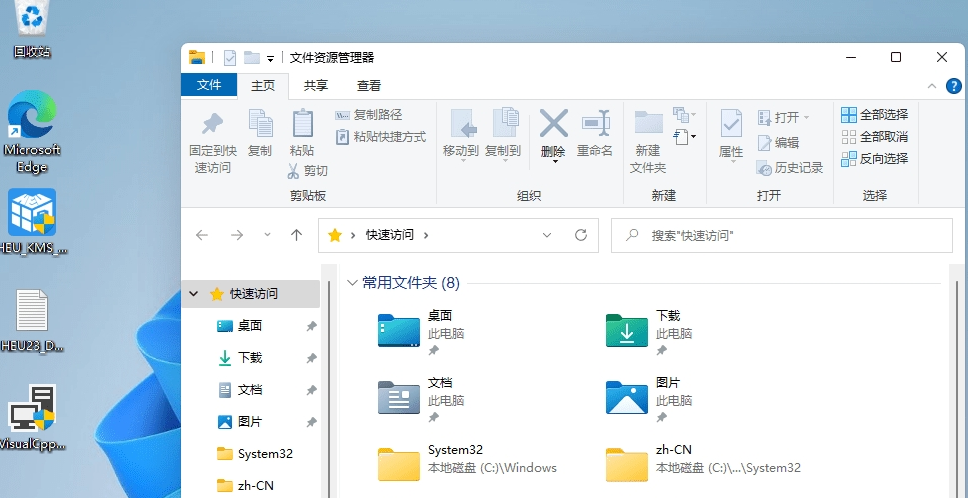The height and width of the screenshot is (498, 968).
Task: Click the 复制到 icon
Action: click(x=504, y=122)
